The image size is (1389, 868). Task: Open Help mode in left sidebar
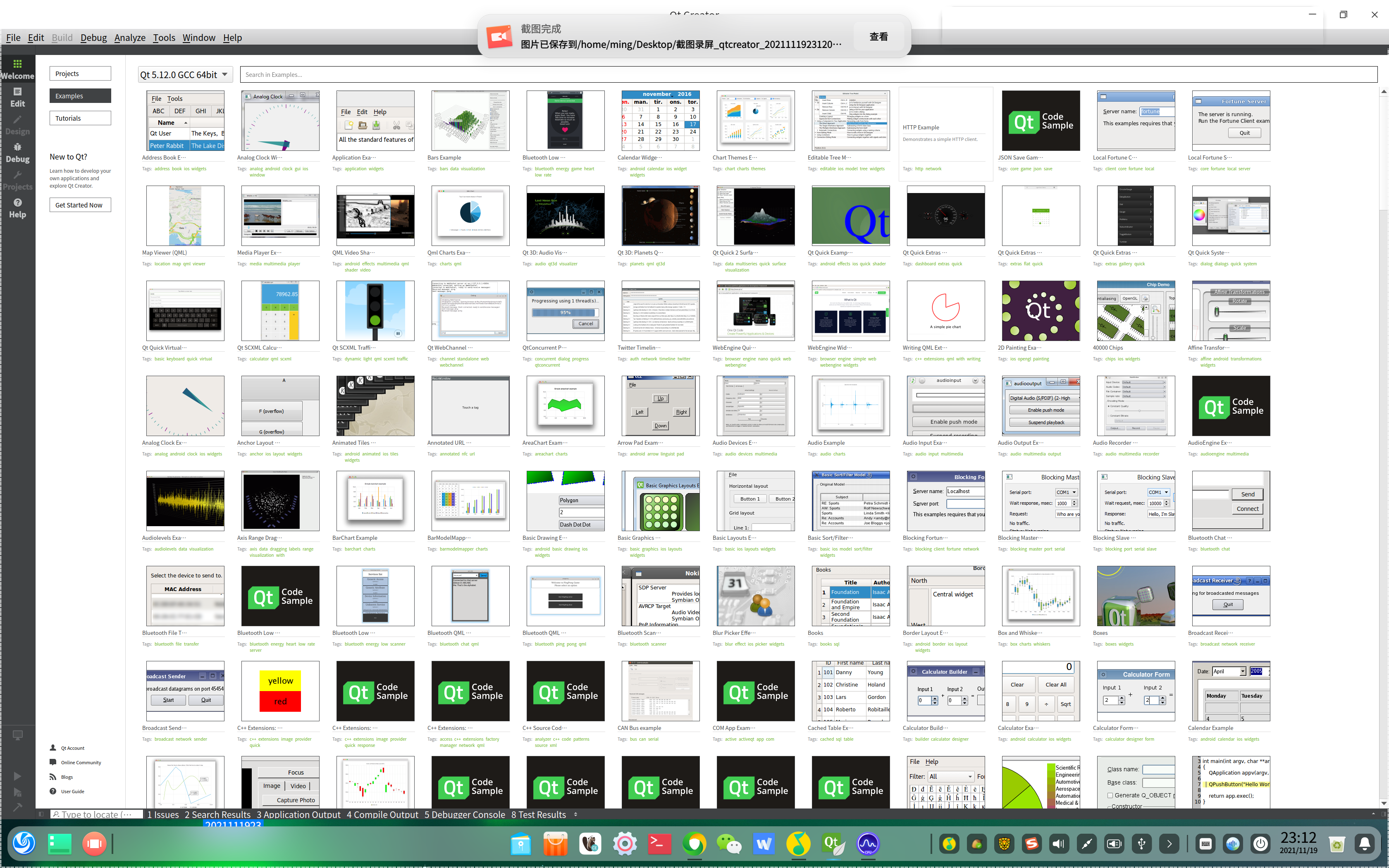click(17, 208)
